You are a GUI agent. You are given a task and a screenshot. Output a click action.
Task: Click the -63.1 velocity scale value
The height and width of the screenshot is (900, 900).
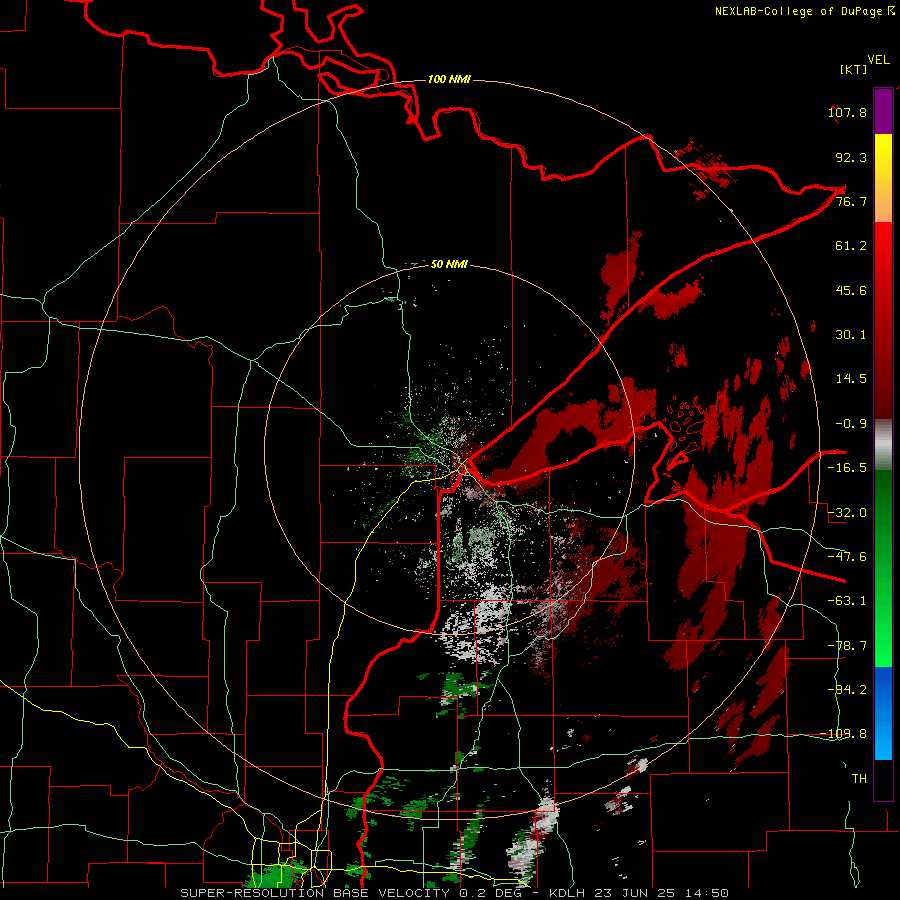(847, 600)
